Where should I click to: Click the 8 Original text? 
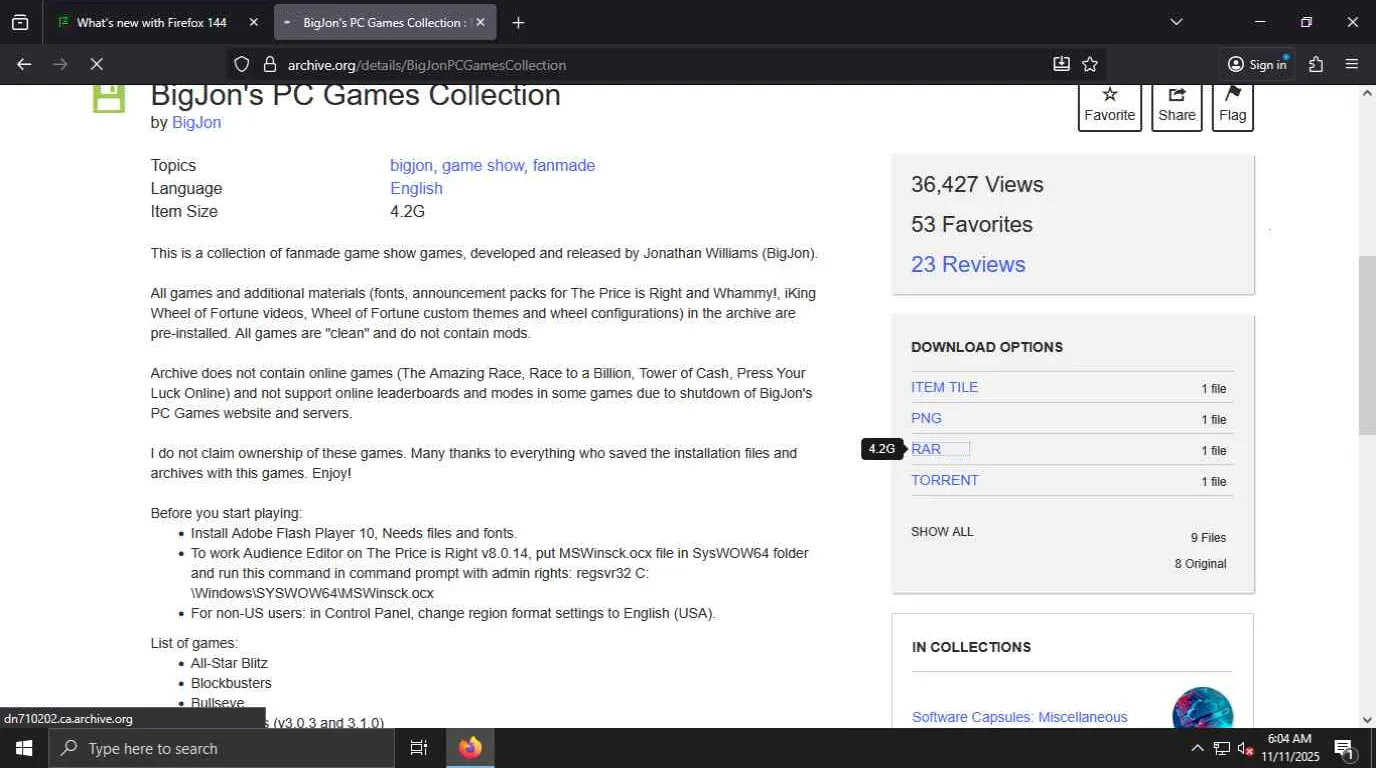point(1200,564)
